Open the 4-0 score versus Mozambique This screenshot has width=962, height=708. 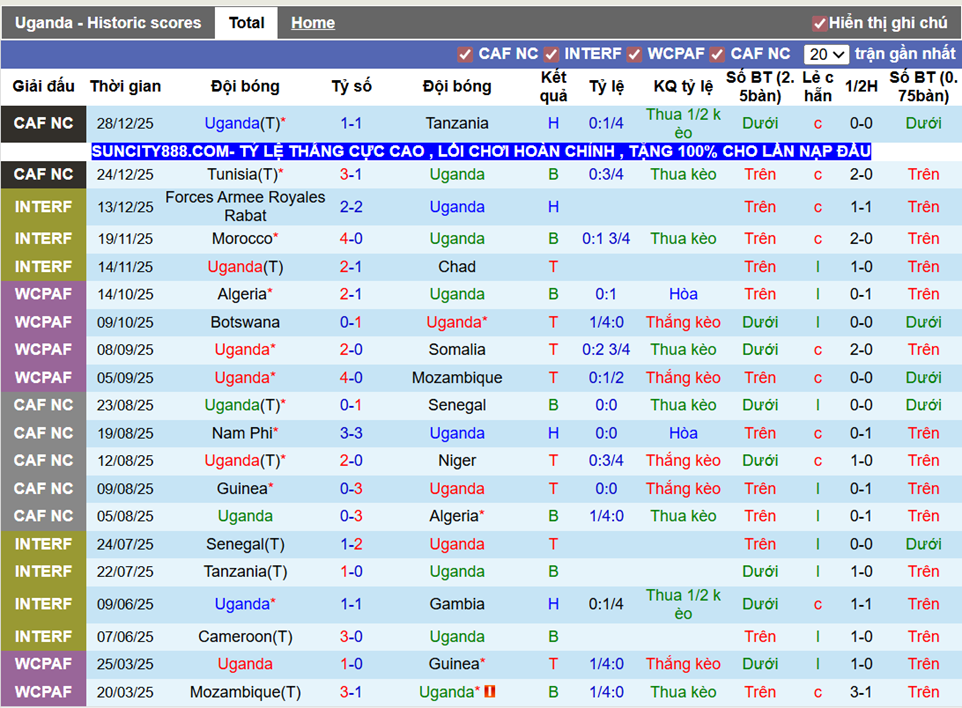(351, 377)
